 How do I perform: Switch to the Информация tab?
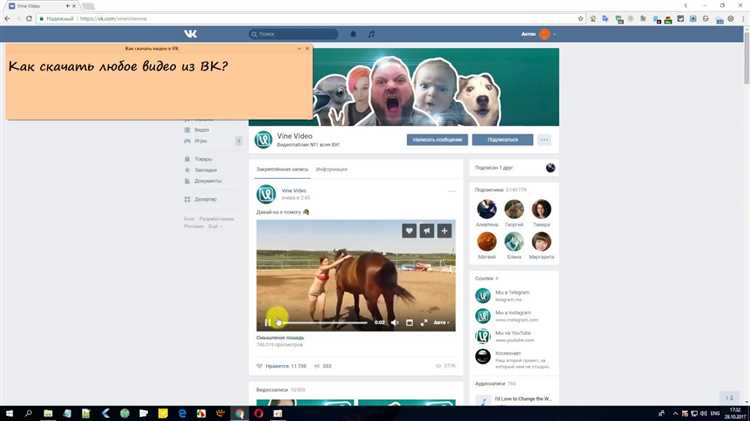331,169
